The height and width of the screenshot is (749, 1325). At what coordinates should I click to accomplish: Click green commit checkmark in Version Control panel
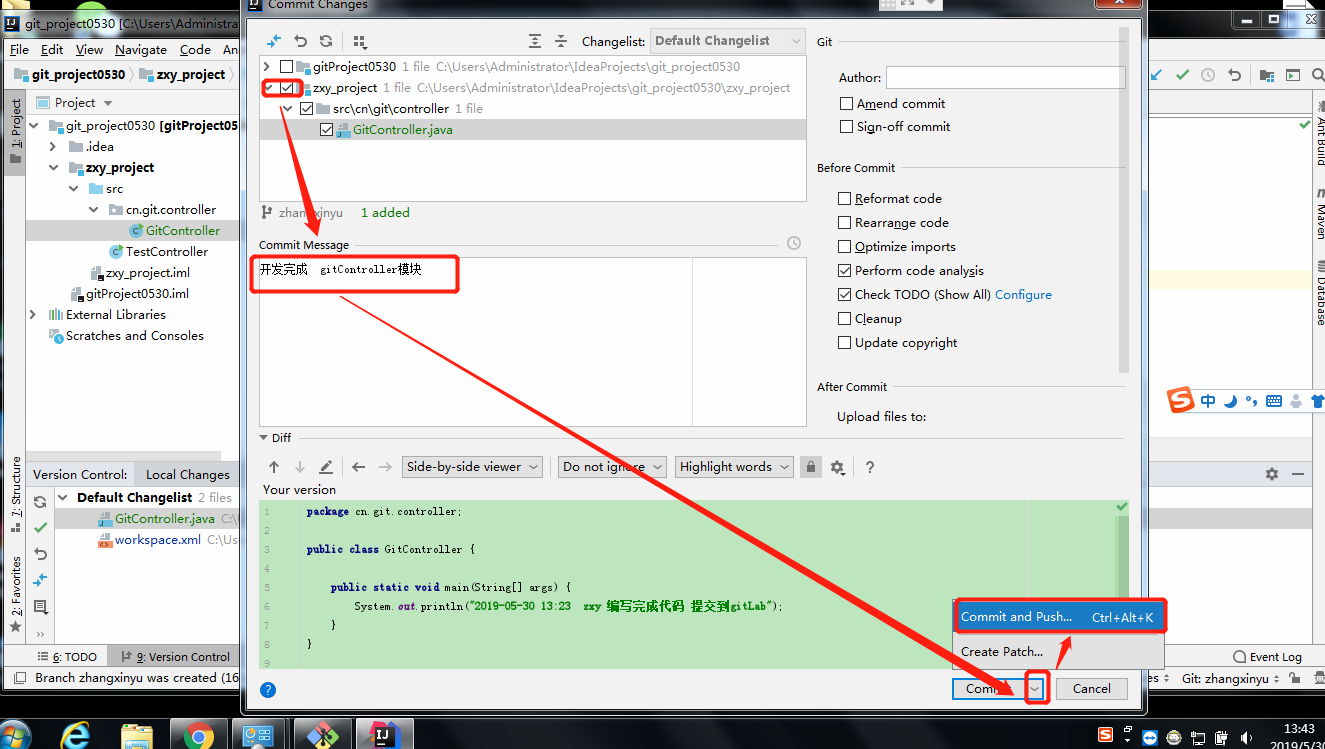pos(41,527)
